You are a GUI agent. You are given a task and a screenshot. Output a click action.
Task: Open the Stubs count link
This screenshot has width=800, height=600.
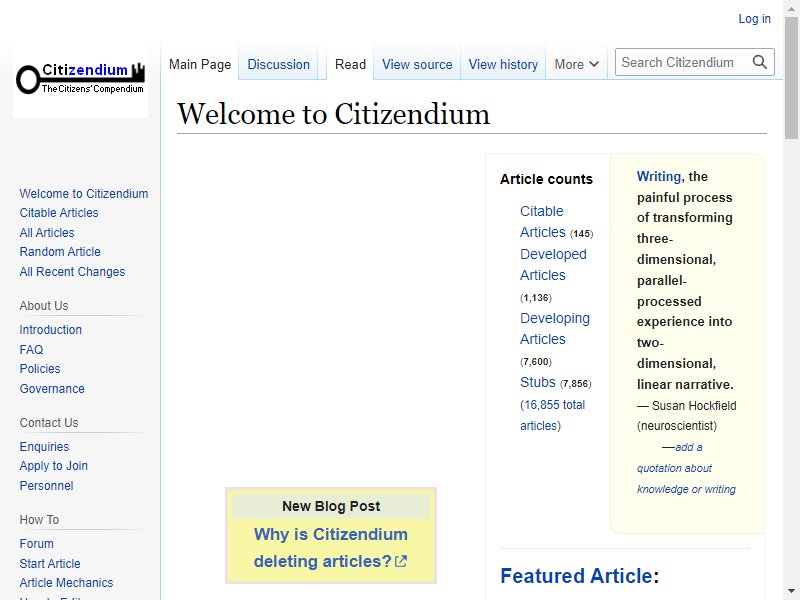point(538,382)
